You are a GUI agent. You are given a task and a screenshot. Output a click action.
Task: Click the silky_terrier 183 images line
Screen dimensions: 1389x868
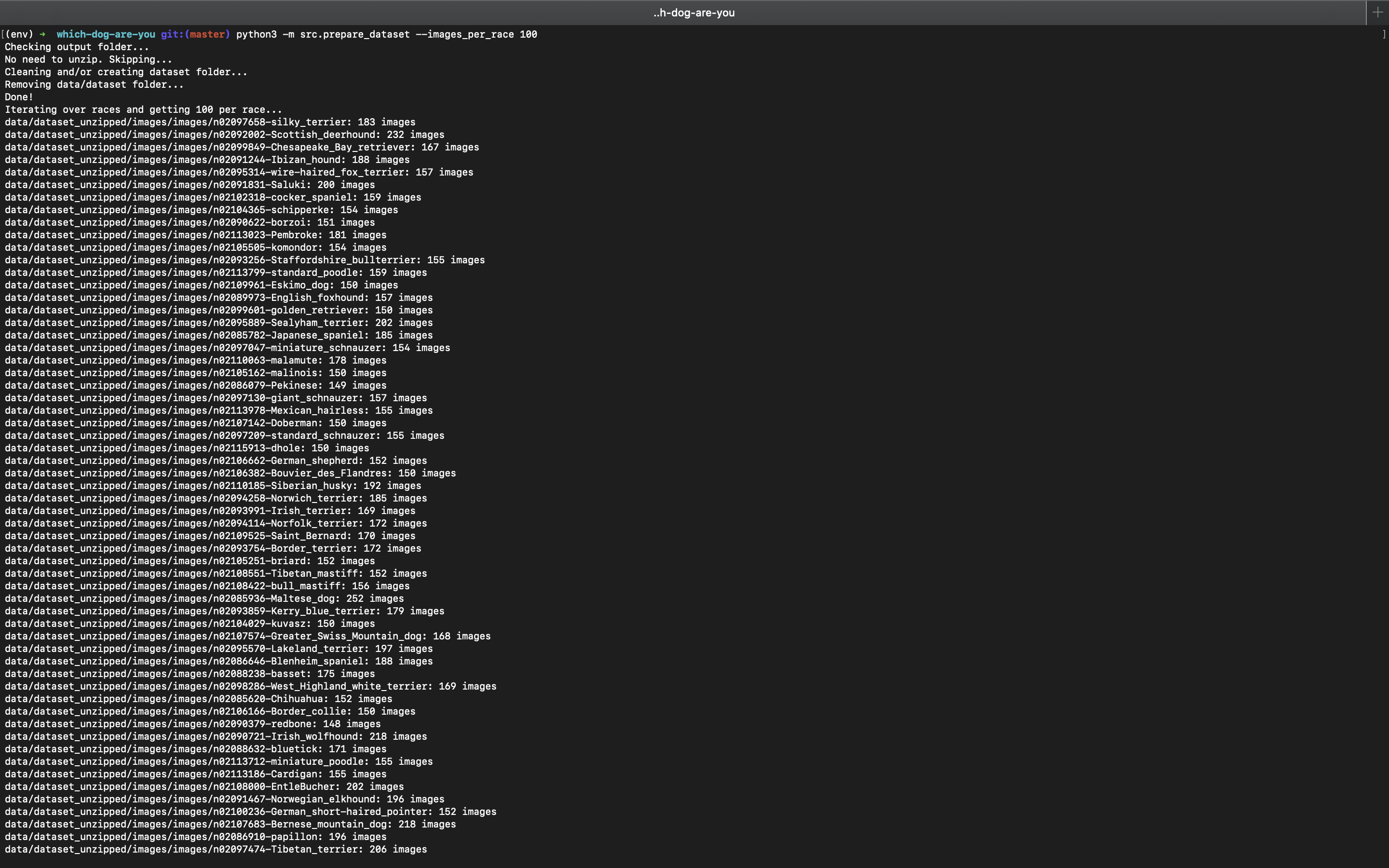(x=210, y=122)
